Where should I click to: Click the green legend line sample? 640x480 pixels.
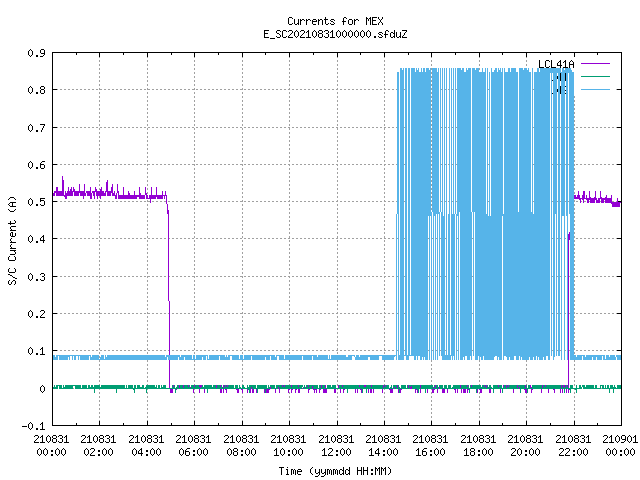(x=595, y=76)
